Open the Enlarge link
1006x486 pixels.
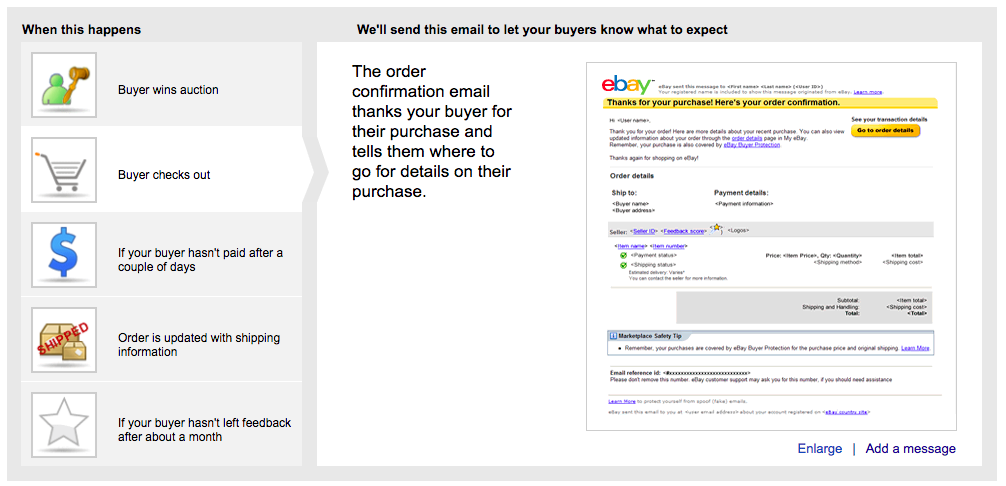[819, 449]
